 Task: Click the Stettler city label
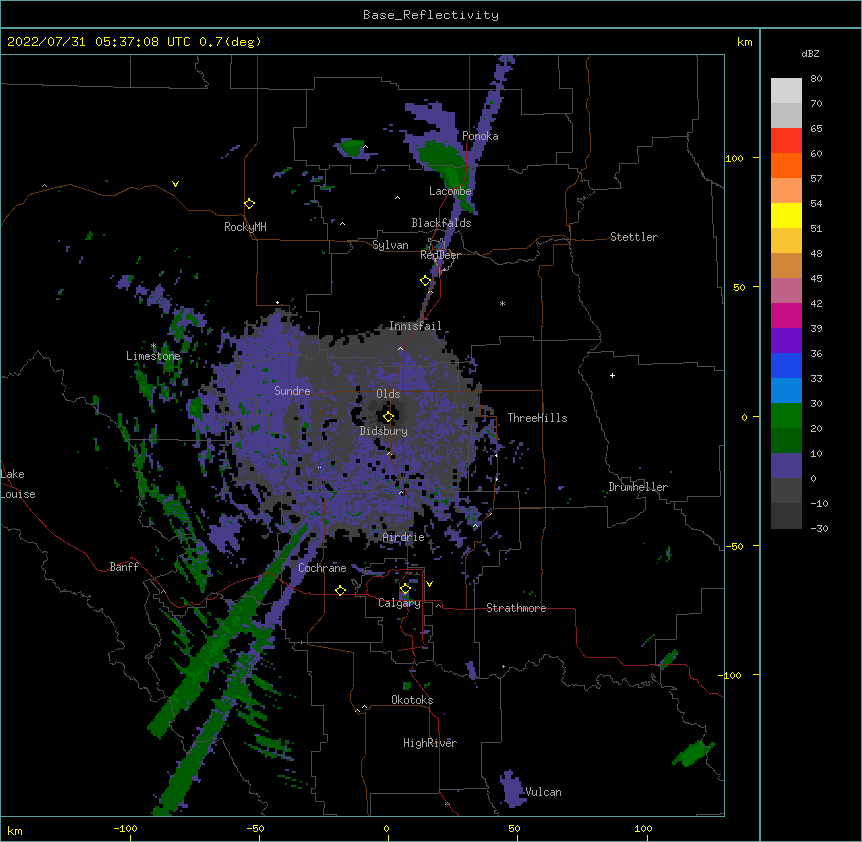pos(634,237)
